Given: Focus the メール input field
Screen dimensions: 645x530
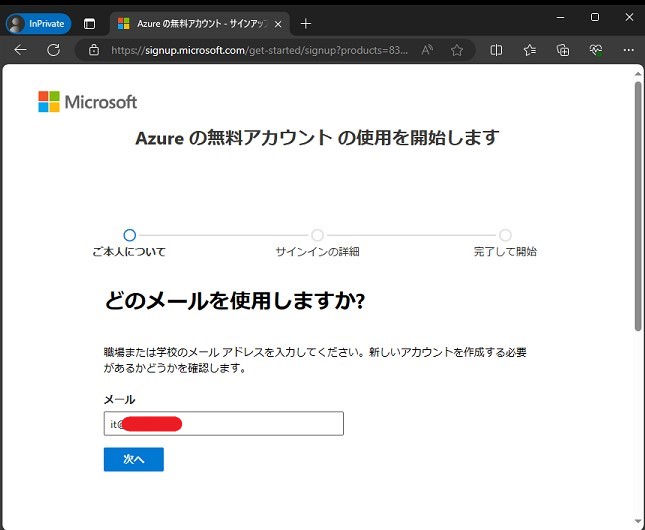Looking at the screenshot, I should tap(224, 423).
